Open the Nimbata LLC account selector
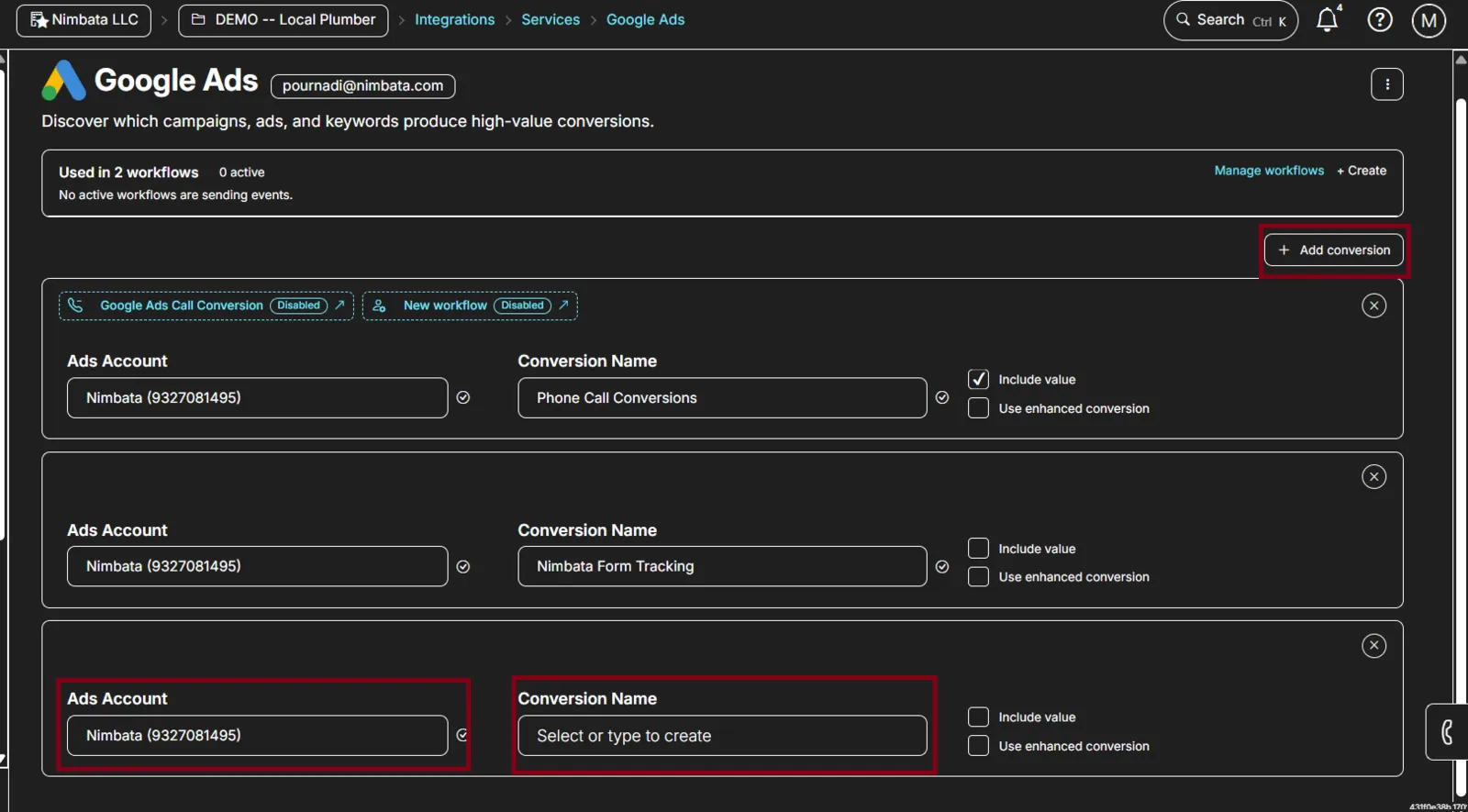Viewport: 1468px width, 812px height. coord(83,20)
